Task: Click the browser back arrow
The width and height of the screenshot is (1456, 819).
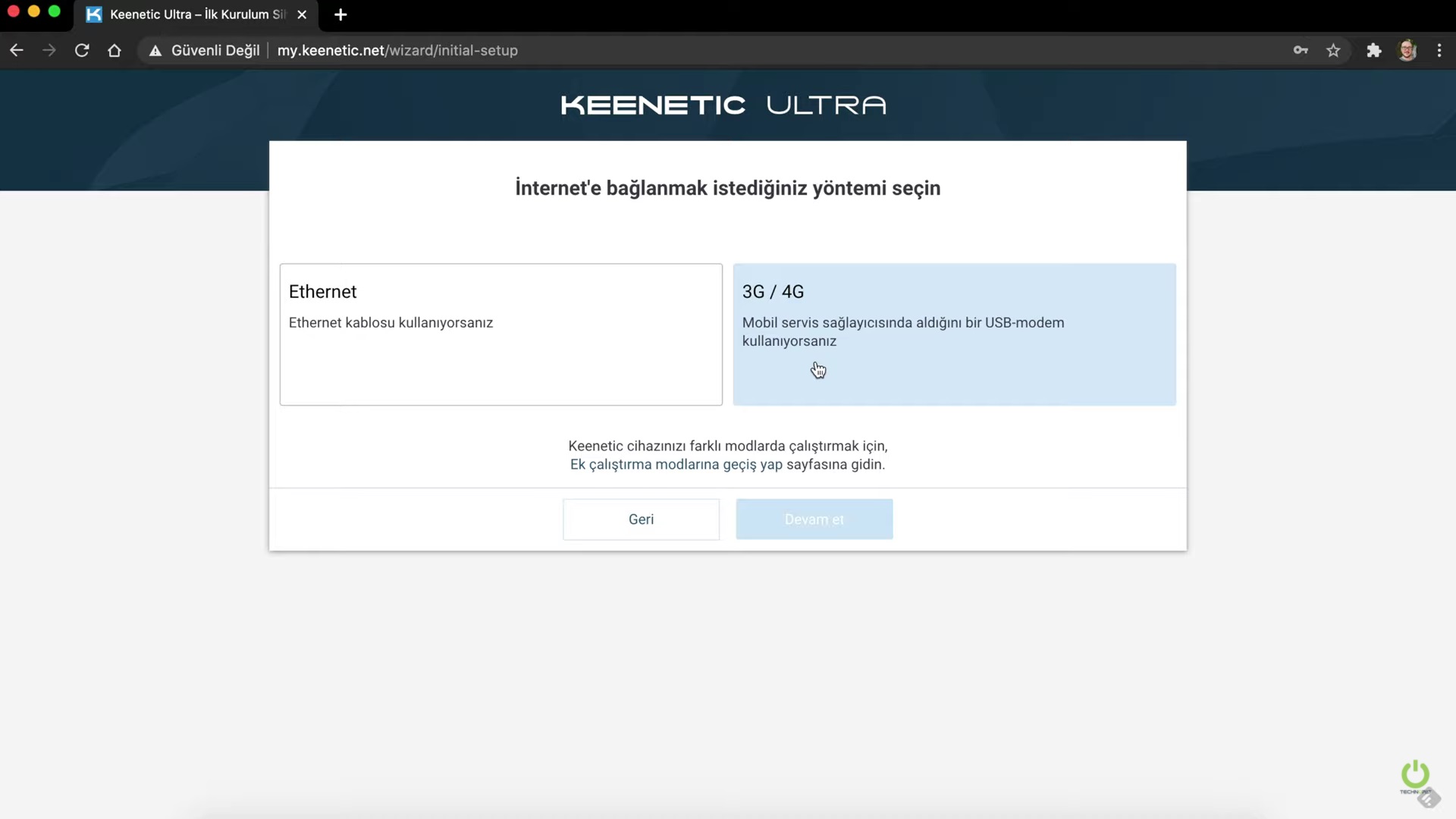Action: click(x=17, y=51)
